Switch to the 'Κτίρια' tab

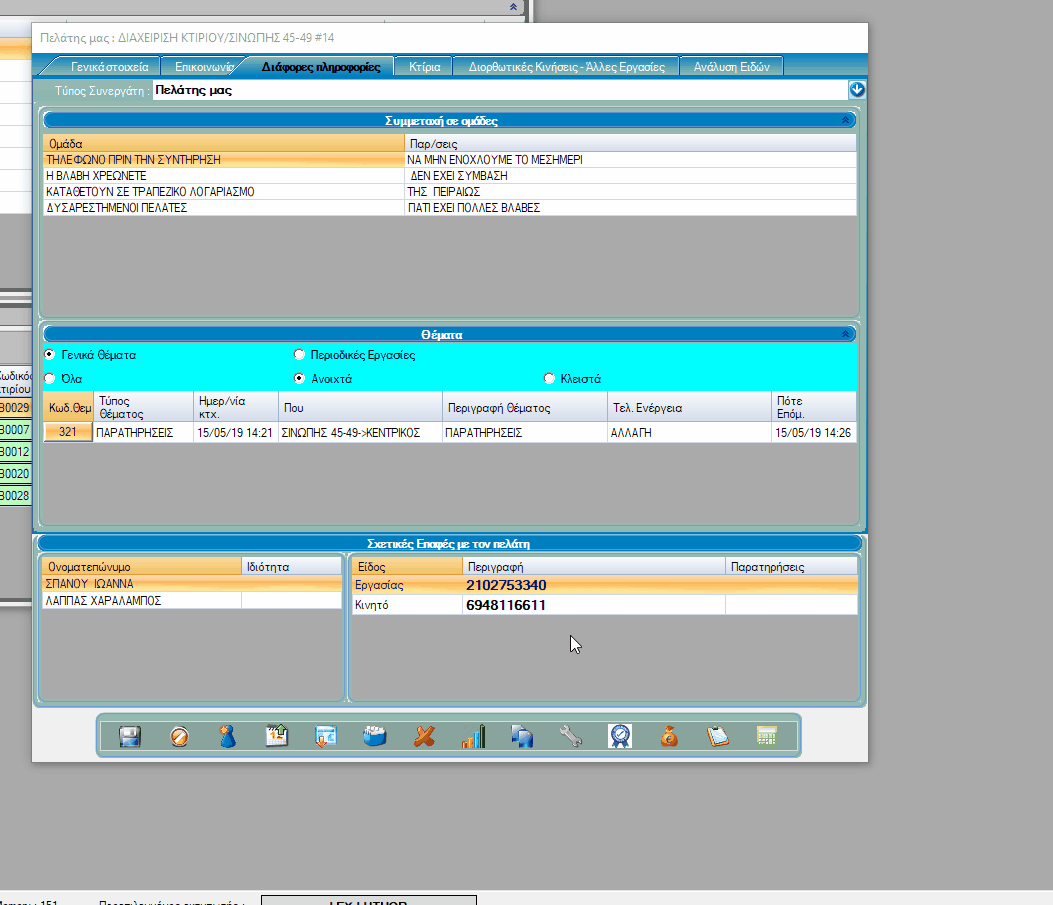coord(424,67)
